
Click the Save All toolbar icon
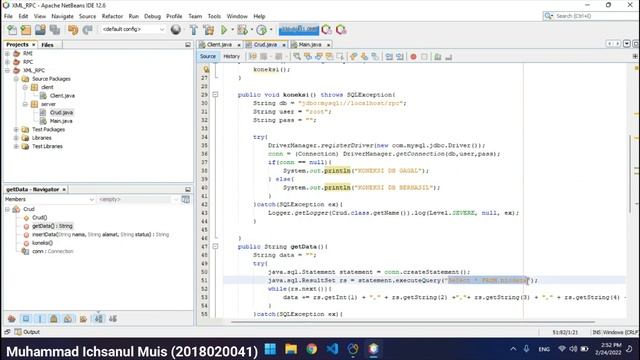[x=55, y=30]
